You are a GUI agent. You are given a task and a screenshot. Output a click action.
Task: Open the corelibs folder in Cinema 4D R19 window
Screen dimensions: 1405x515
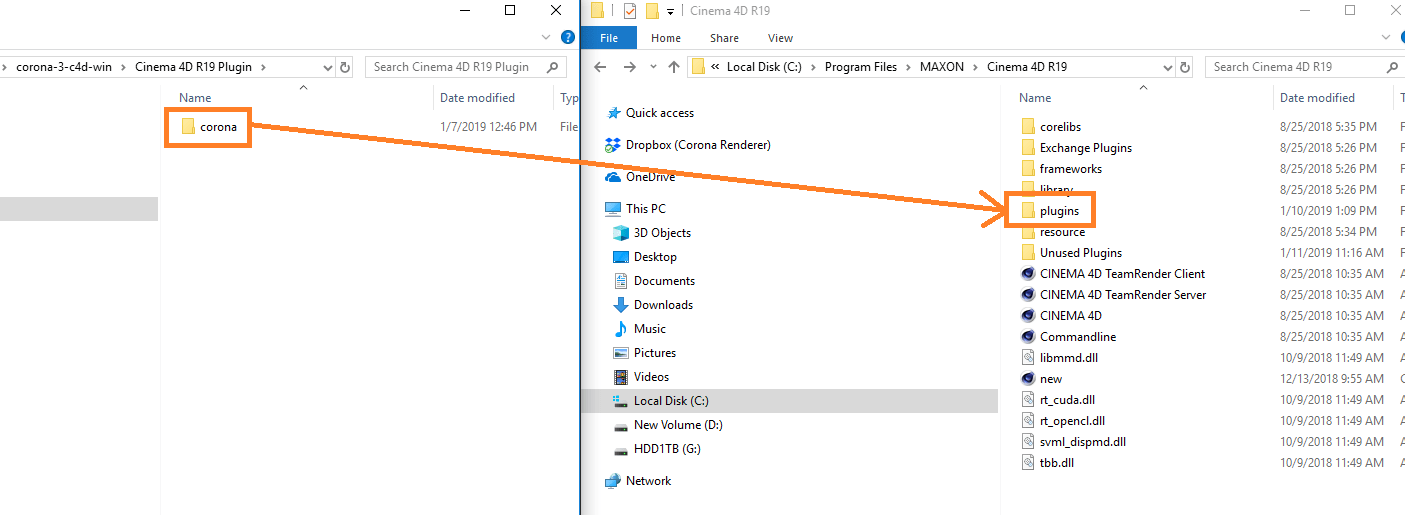point(1060,127)
